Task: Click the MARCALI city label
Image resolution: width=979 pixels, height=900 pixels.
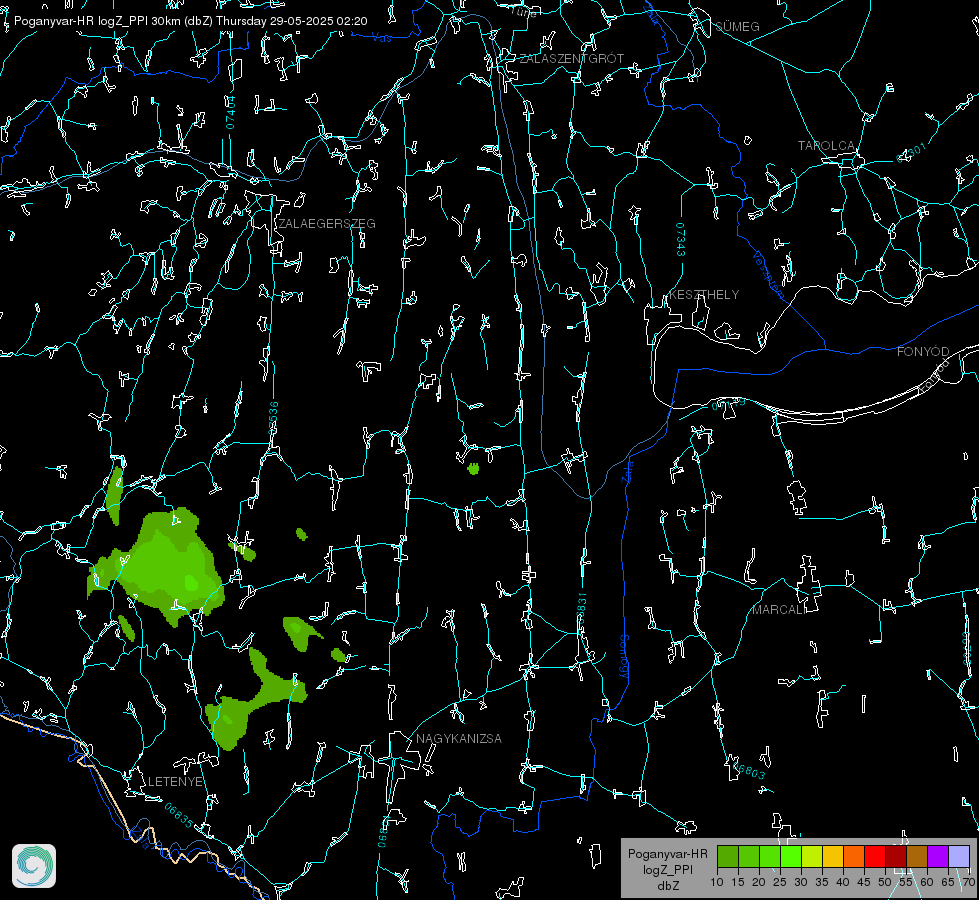Action: 779,610
